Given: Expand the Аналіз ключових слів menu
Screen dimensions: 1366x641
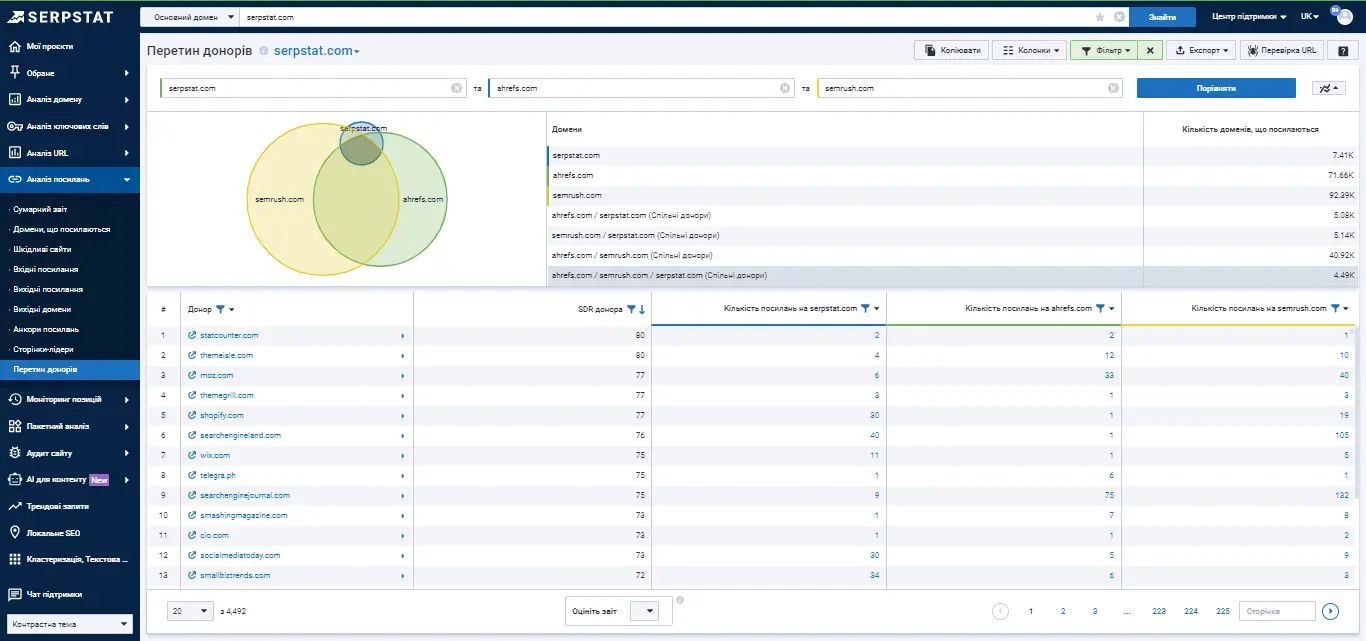Looking at the screenshot, I should 69,126.
